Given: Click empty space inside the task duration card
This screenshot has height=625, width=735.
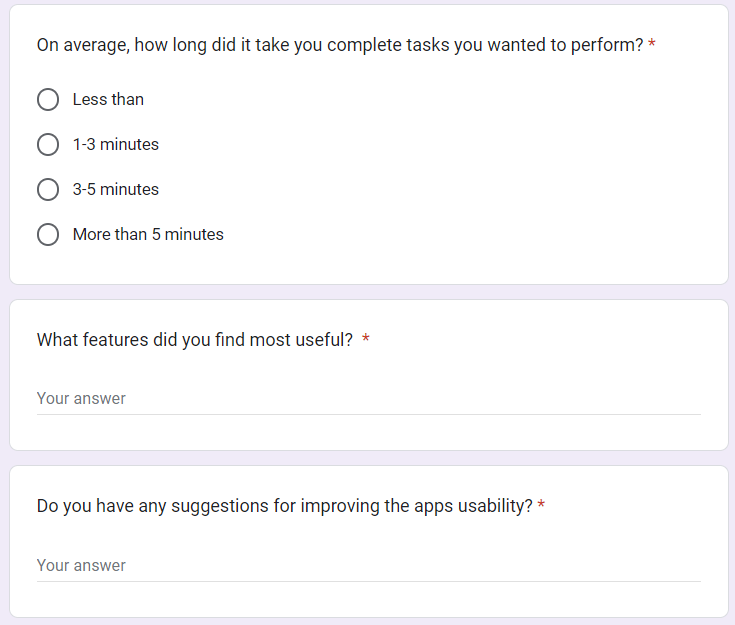Looking at the screenshot, I should [x=500, y=170].
